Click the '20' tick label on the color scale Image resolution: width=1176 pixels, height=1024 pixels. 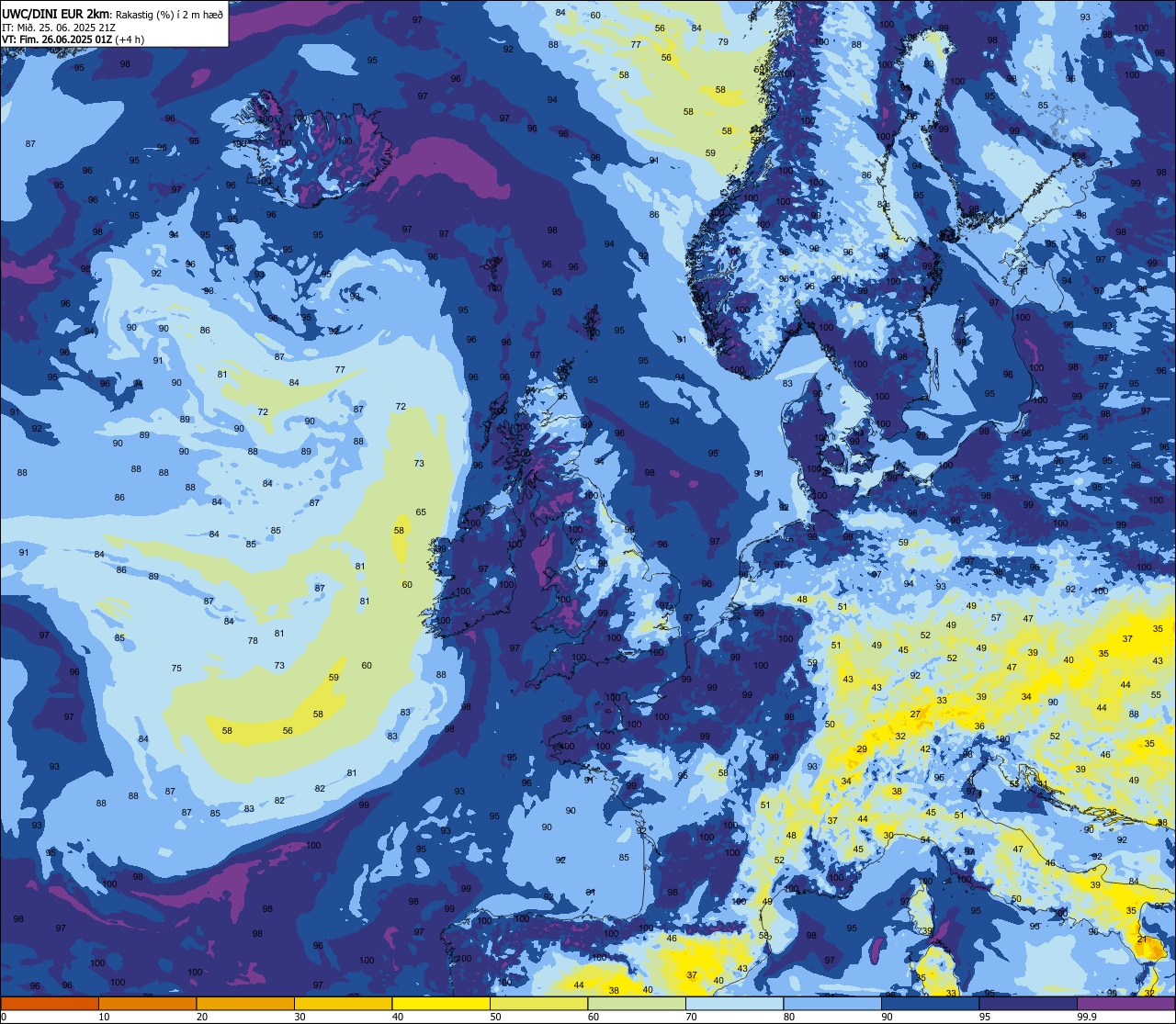tap(201, 1017)
